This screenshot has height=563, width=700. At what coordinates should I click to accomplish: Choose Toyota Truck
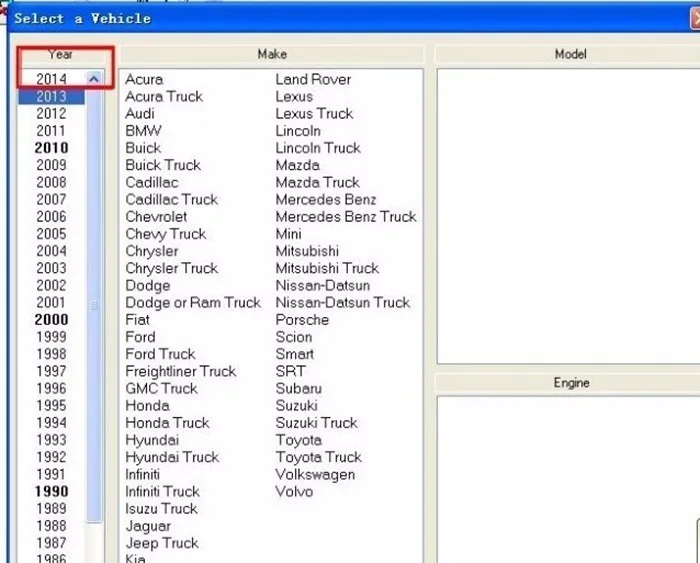(319, 457)
